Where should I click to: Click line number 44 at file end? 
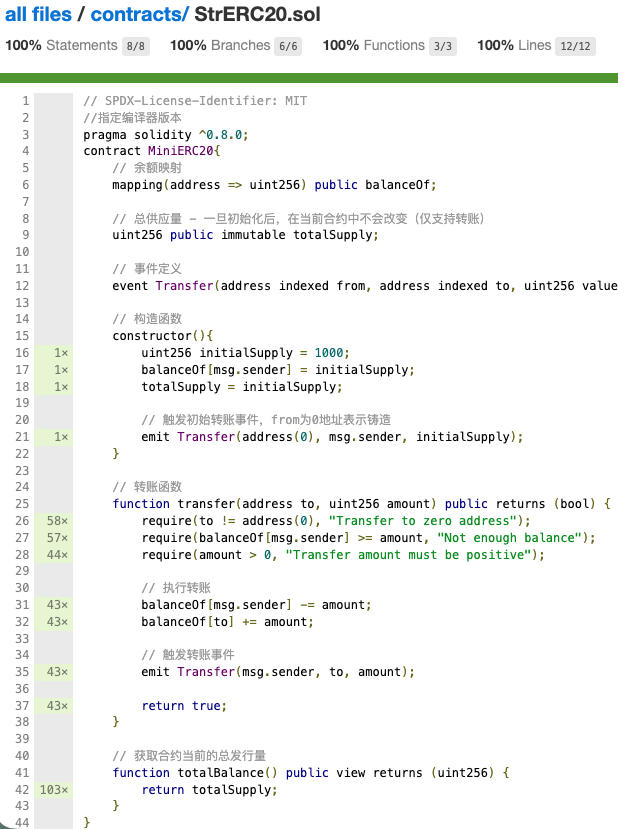pos(21,823)
